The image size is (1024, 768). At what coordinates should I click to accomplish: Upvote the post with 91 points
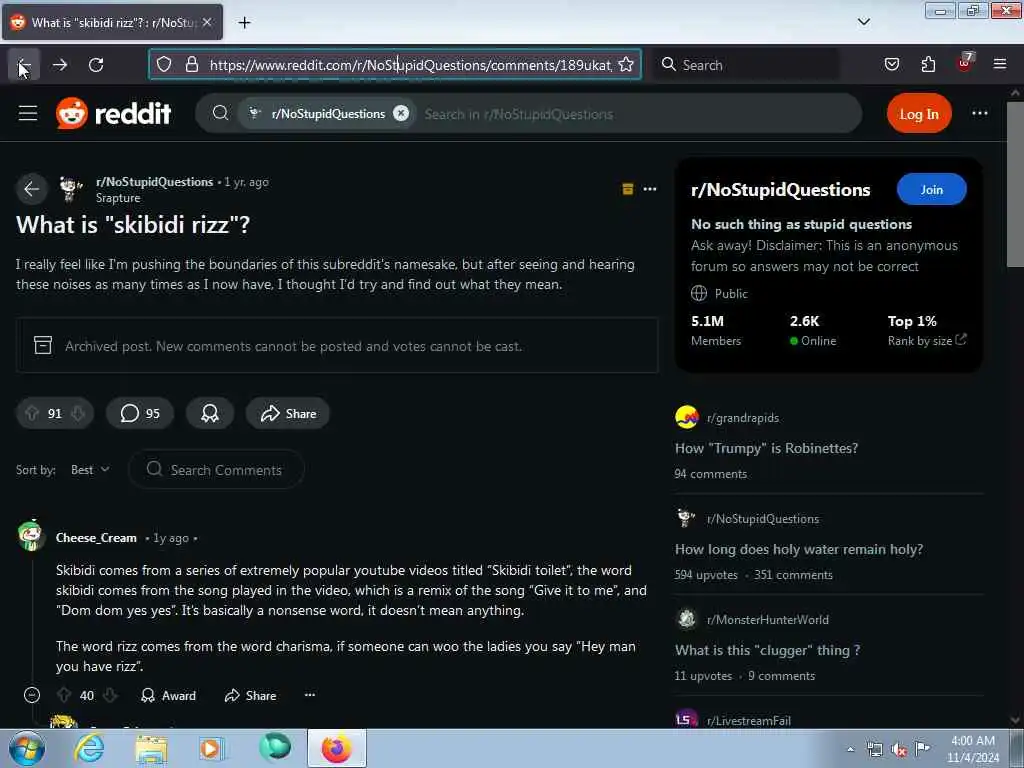pos(32,413)
